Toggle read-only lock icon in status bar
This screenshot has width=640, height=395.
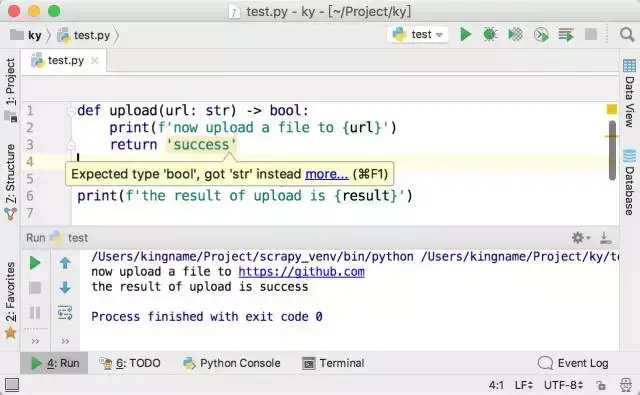tap(601, 385)
